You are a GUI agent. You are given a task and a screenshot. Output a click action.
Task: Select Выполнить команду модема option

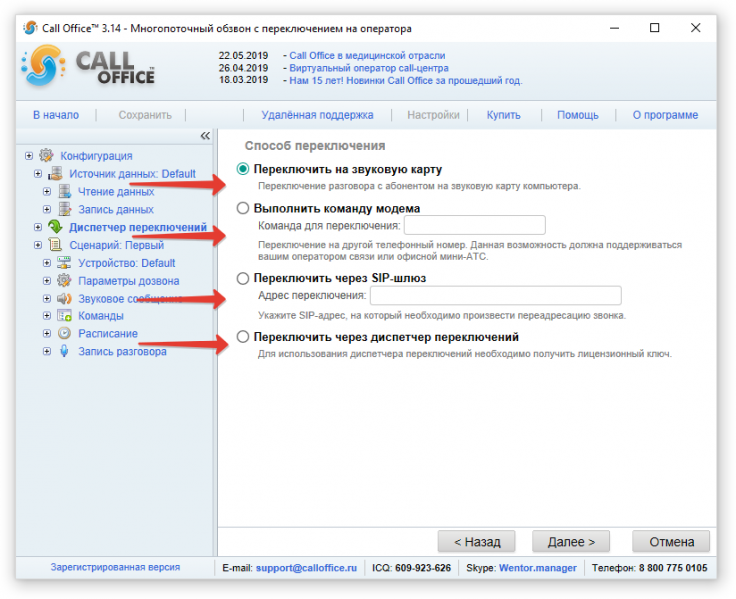(243, 208)
